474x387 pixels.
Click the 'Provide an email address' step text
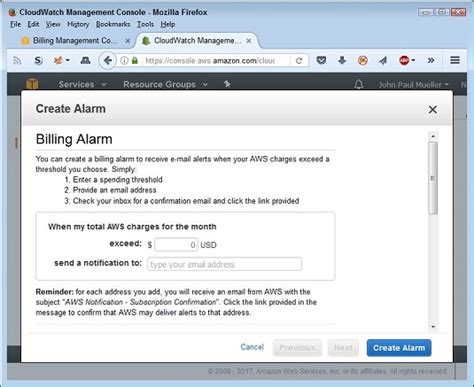click(x=115, y=190)
